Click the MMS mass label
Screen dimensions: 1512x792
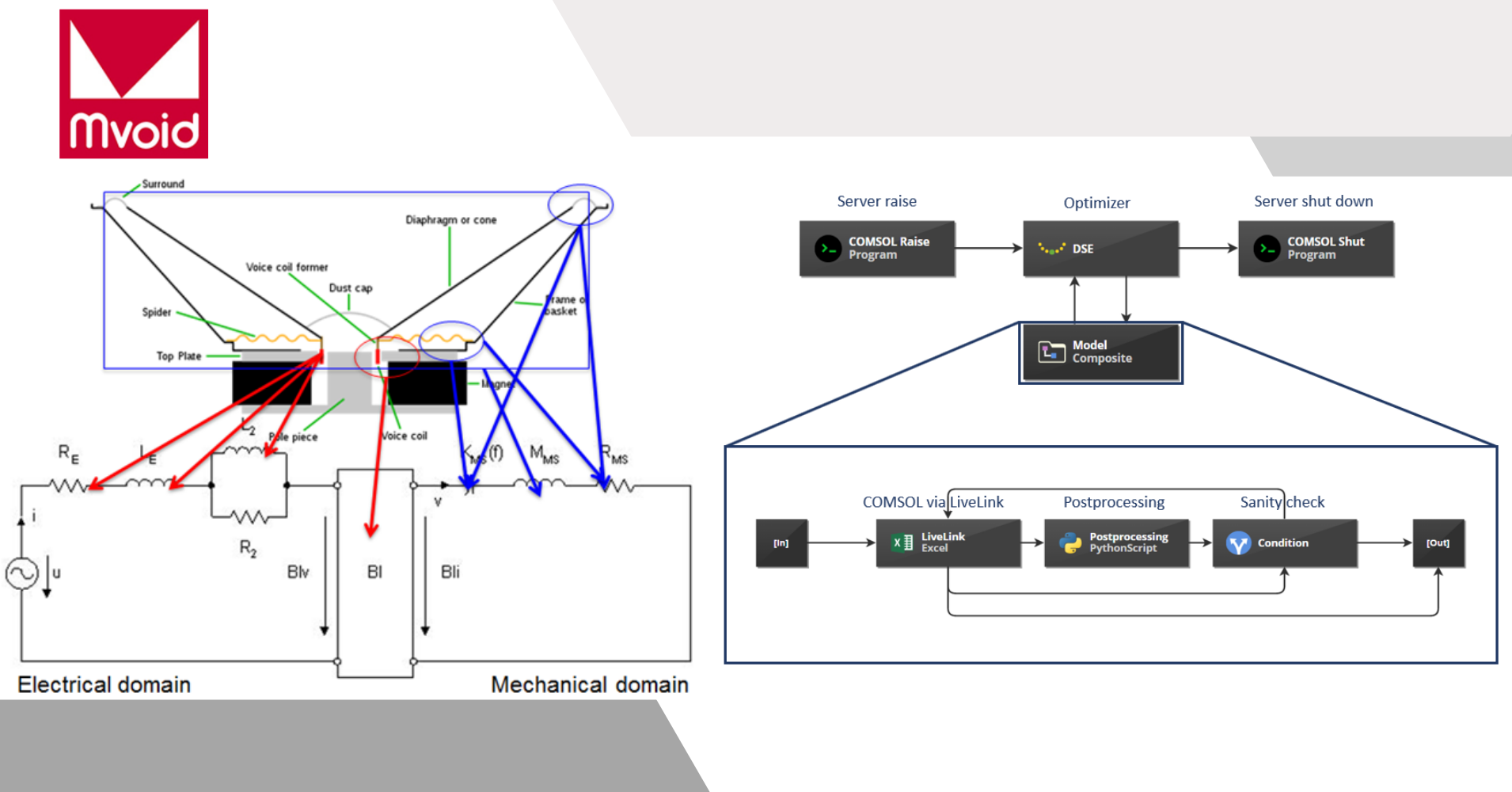545,454
